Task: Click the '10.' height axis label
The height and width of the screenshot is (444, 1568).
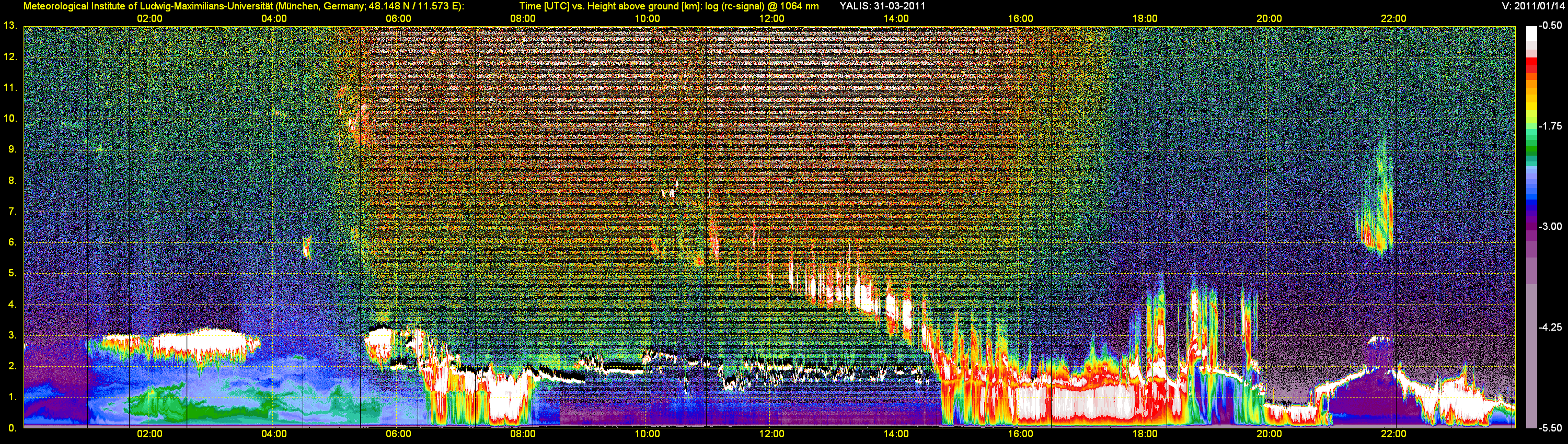Action: pyautogui.click(x=10, y=118)
